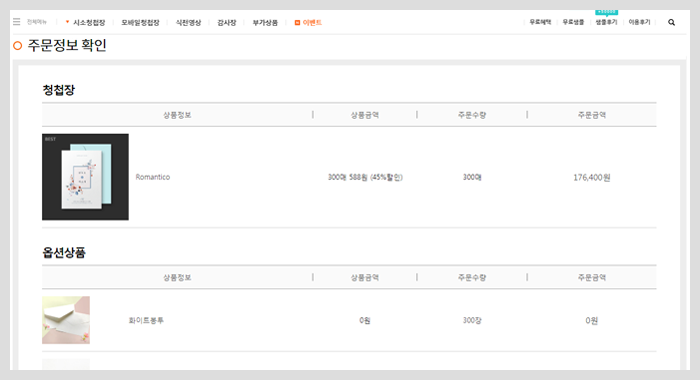Click the 176,400원 order amount
Viewport: 700px width, 380px height.
pyautogui.click(x=592, y=178)
